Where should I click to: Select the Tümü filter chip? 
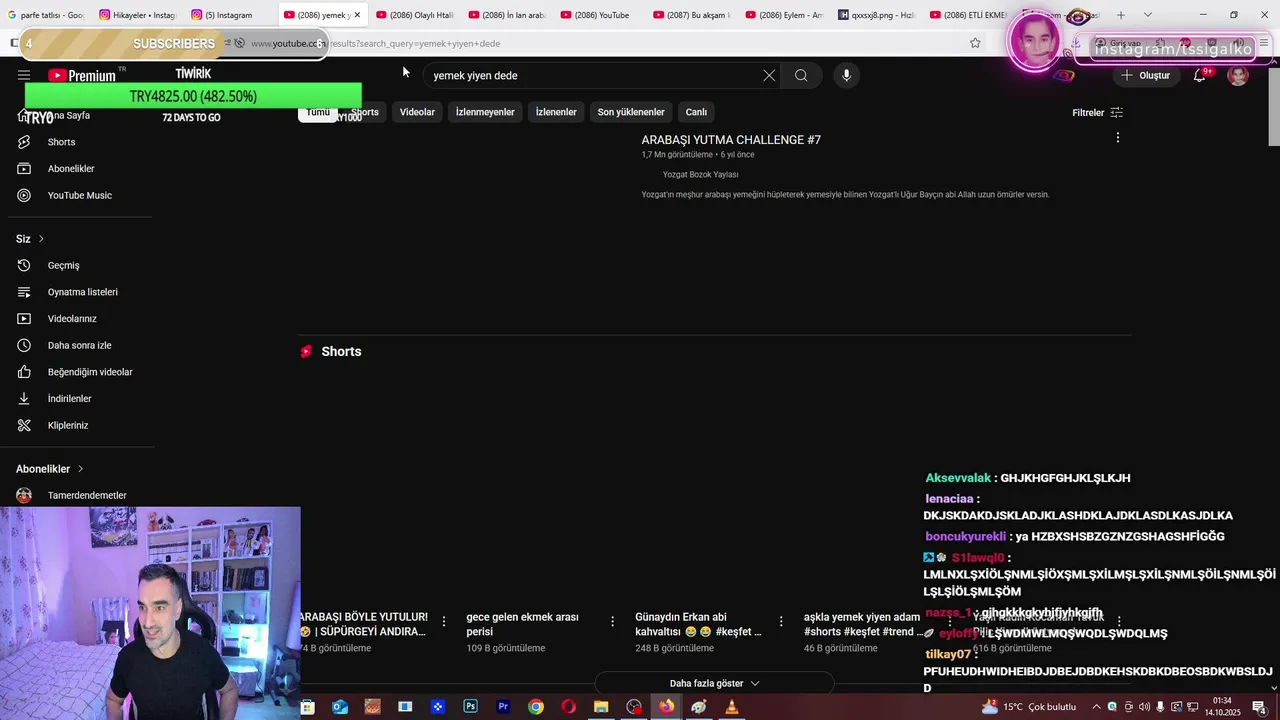pyautogui.click(x=318, y=112)
